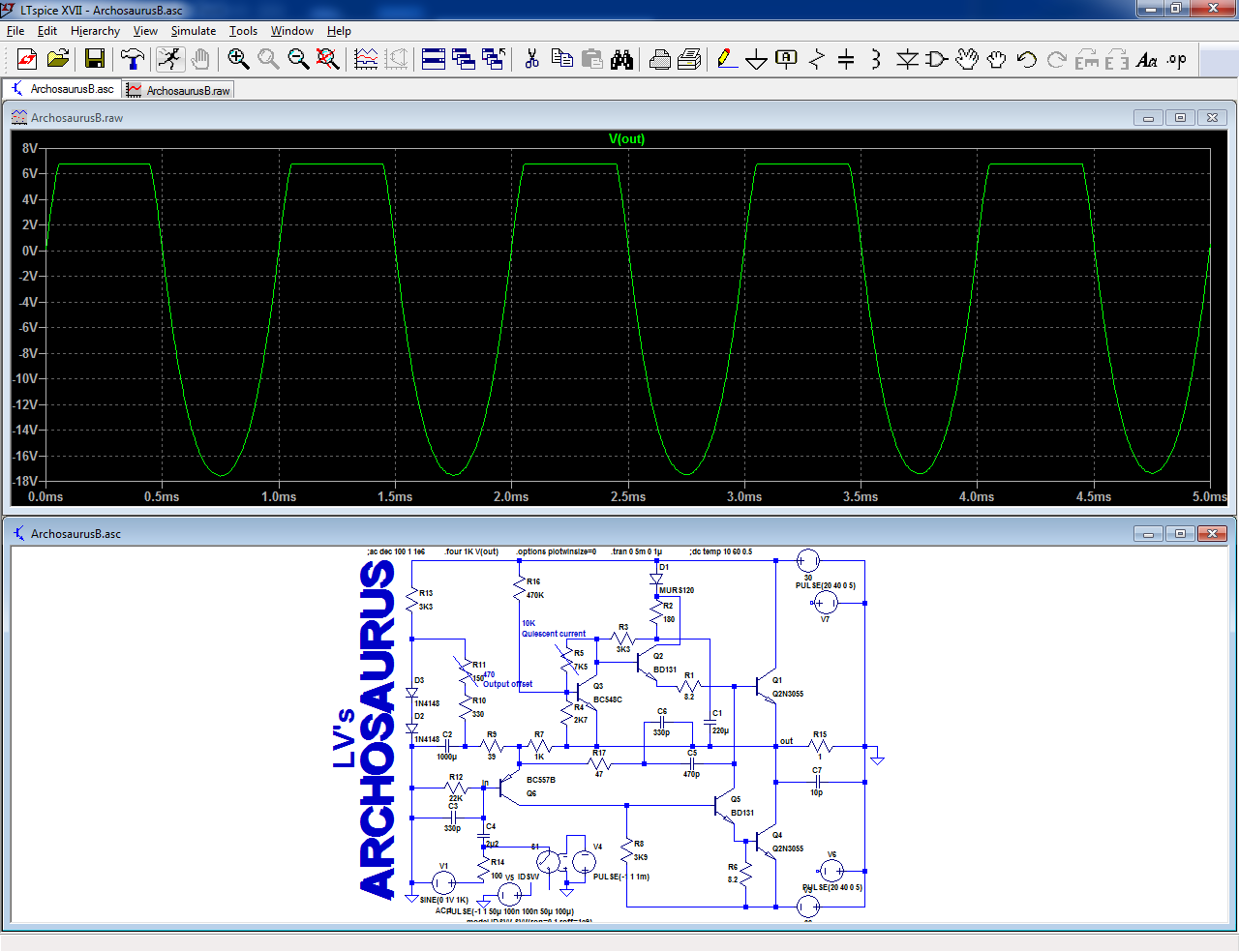Place a net label
This screenshot has width=1239, height=952.
[x=787, y=59]
